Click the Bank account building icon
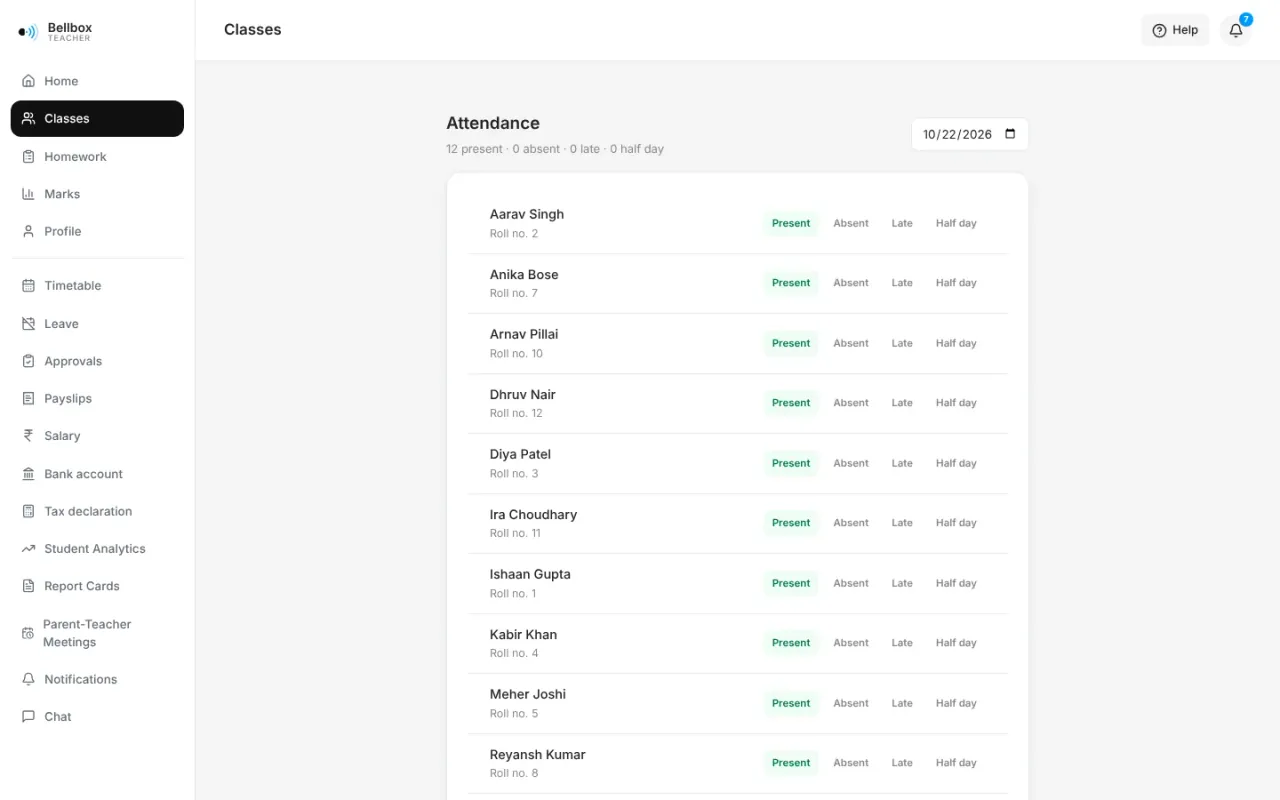 coord(28,474)
